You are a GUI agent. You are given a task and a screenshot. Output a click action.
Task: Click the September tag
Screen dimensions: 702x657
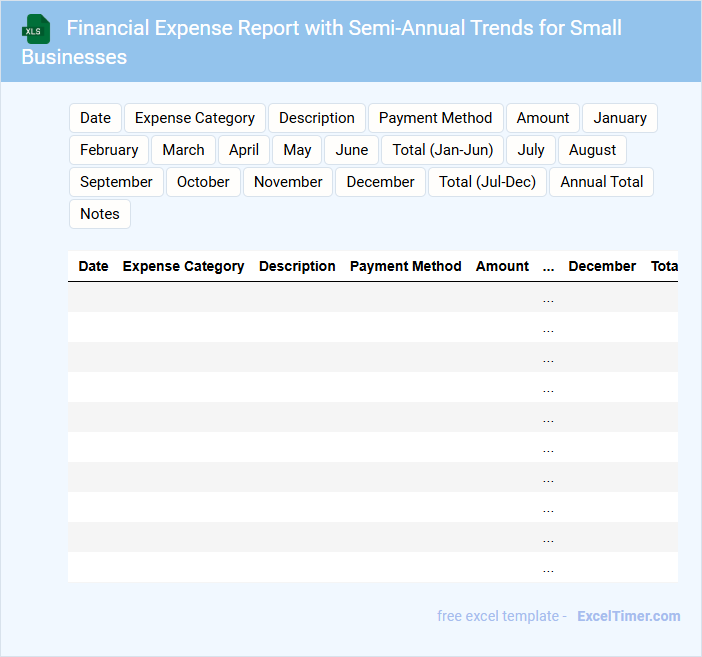pyautogui.click(x=116, y=182)
